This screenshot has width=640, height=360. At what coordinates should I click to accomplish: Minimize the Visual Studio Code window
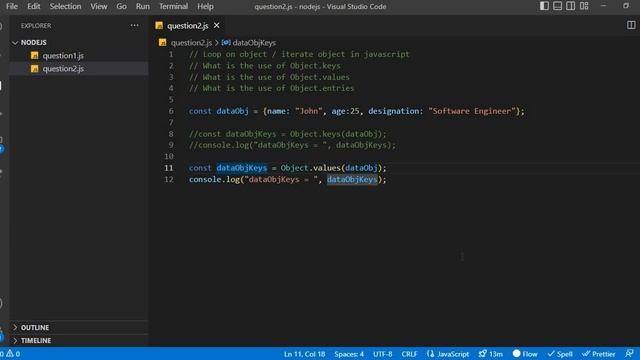coord(603,6)
